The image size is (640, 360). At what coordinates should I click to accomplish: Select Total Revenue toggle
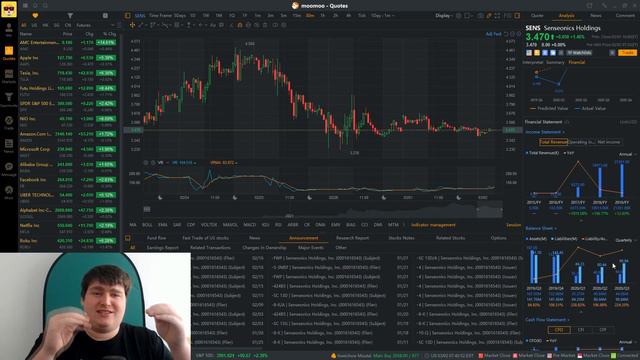coord(553,142)
